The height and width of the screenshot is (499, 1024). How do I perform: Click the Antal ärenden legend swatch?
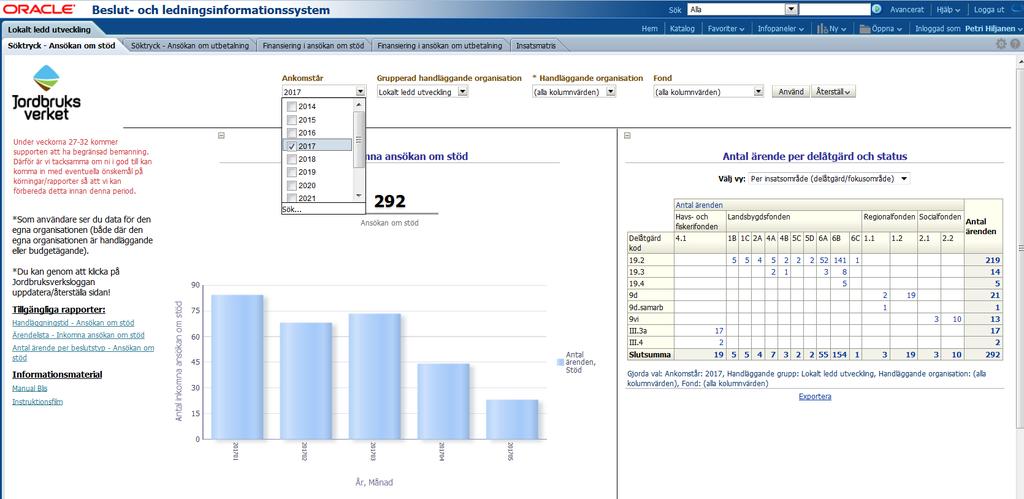point(560,361)
